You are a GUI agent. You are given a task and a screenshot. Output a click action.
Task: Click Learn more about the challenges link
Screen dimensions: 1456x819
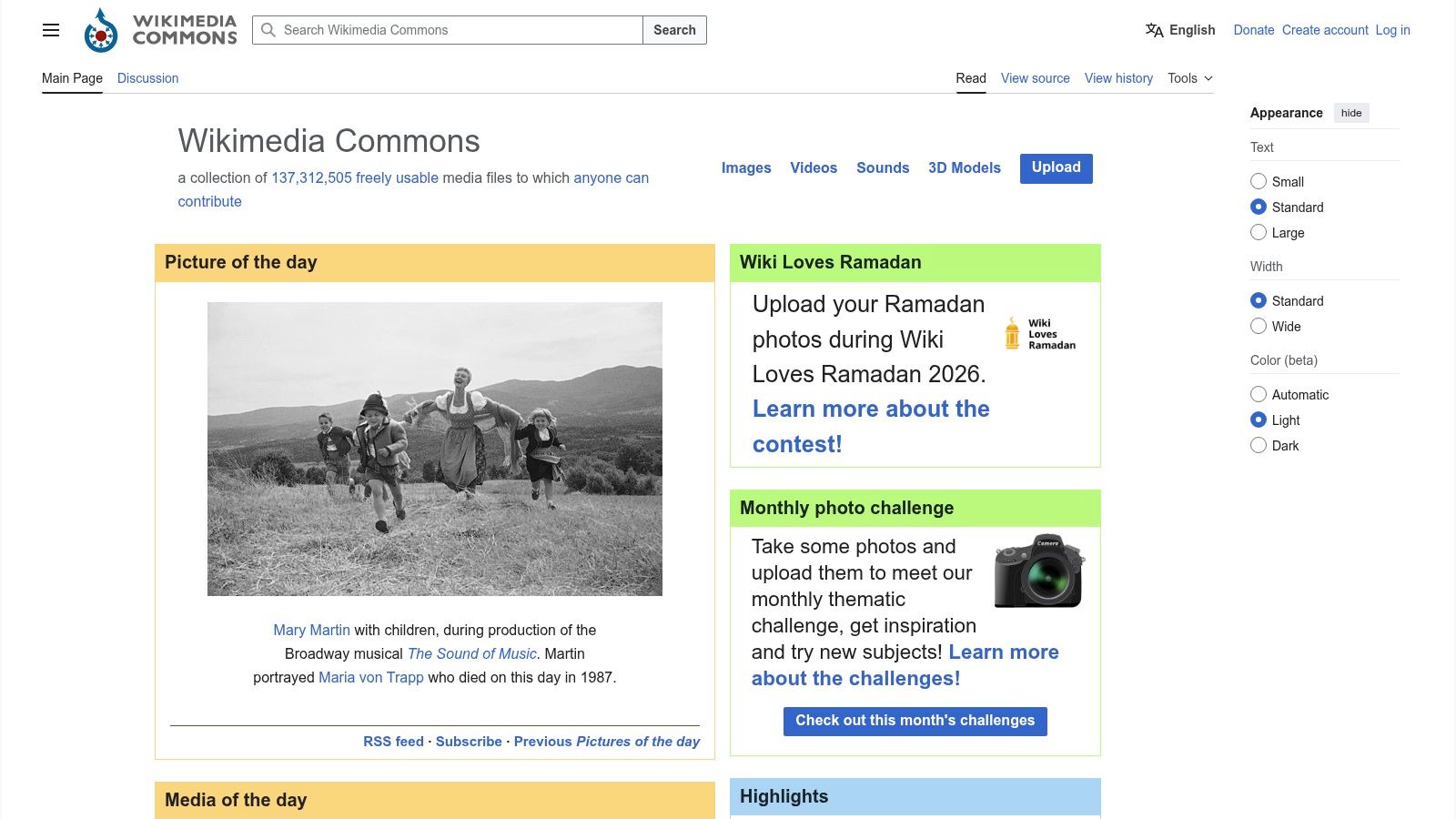pyautogui.click(x=905, y=665)
